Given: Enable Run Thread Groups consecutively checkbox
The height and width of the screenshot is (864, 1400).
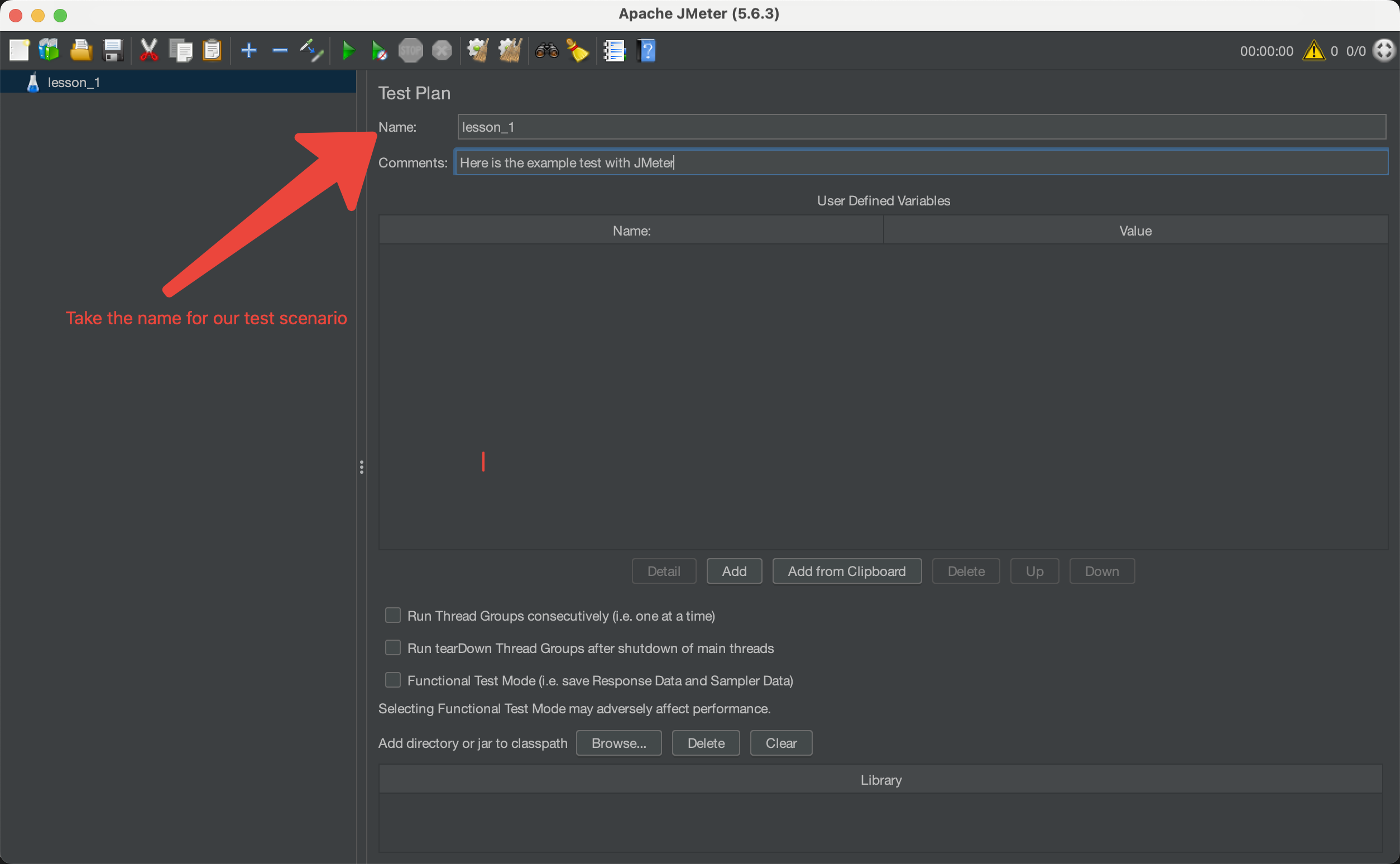Looking at the screenshot, I should click(392, 616).
